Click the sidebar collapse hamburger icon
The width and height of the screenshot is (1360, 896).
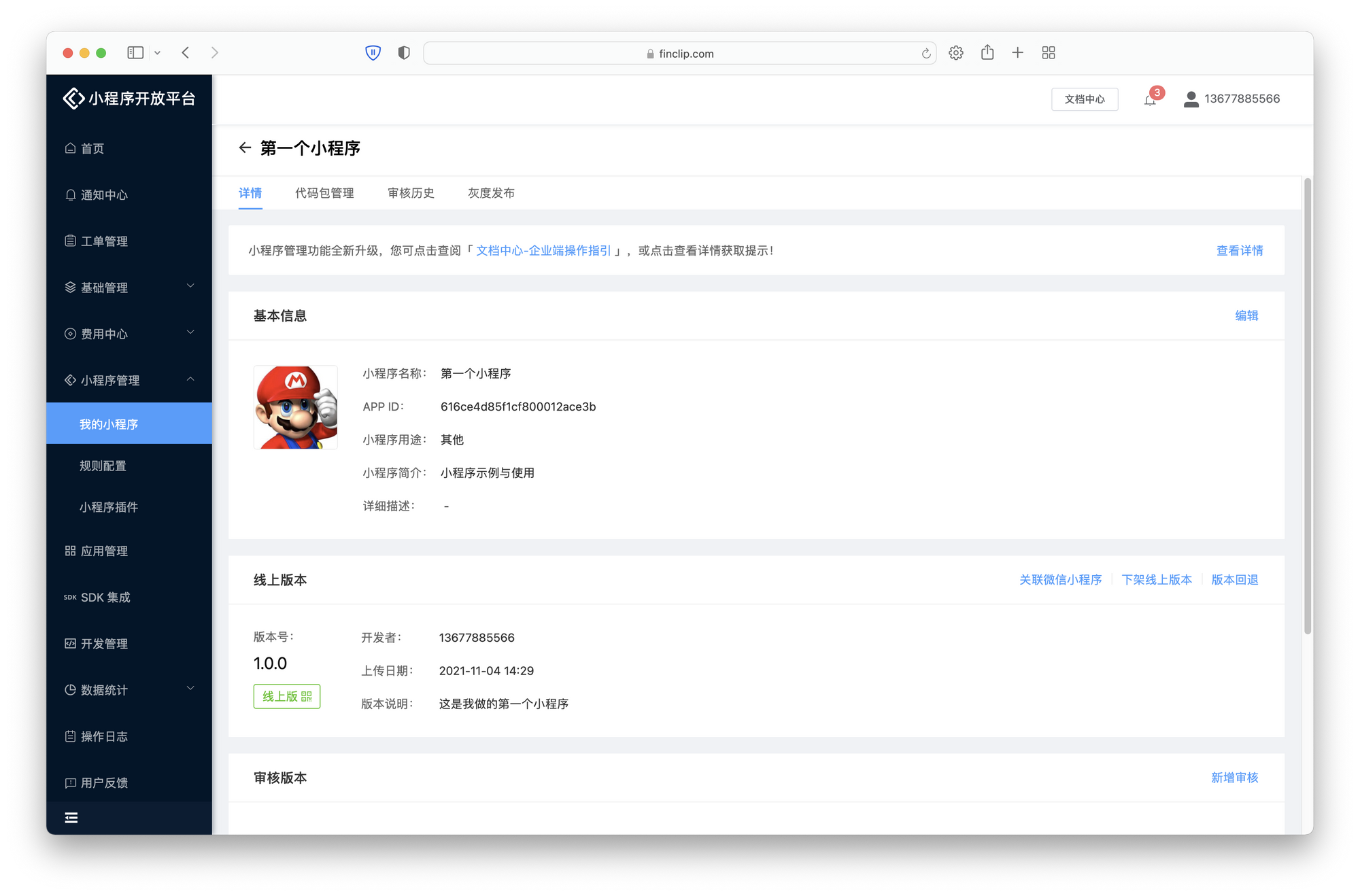[71, 817]
